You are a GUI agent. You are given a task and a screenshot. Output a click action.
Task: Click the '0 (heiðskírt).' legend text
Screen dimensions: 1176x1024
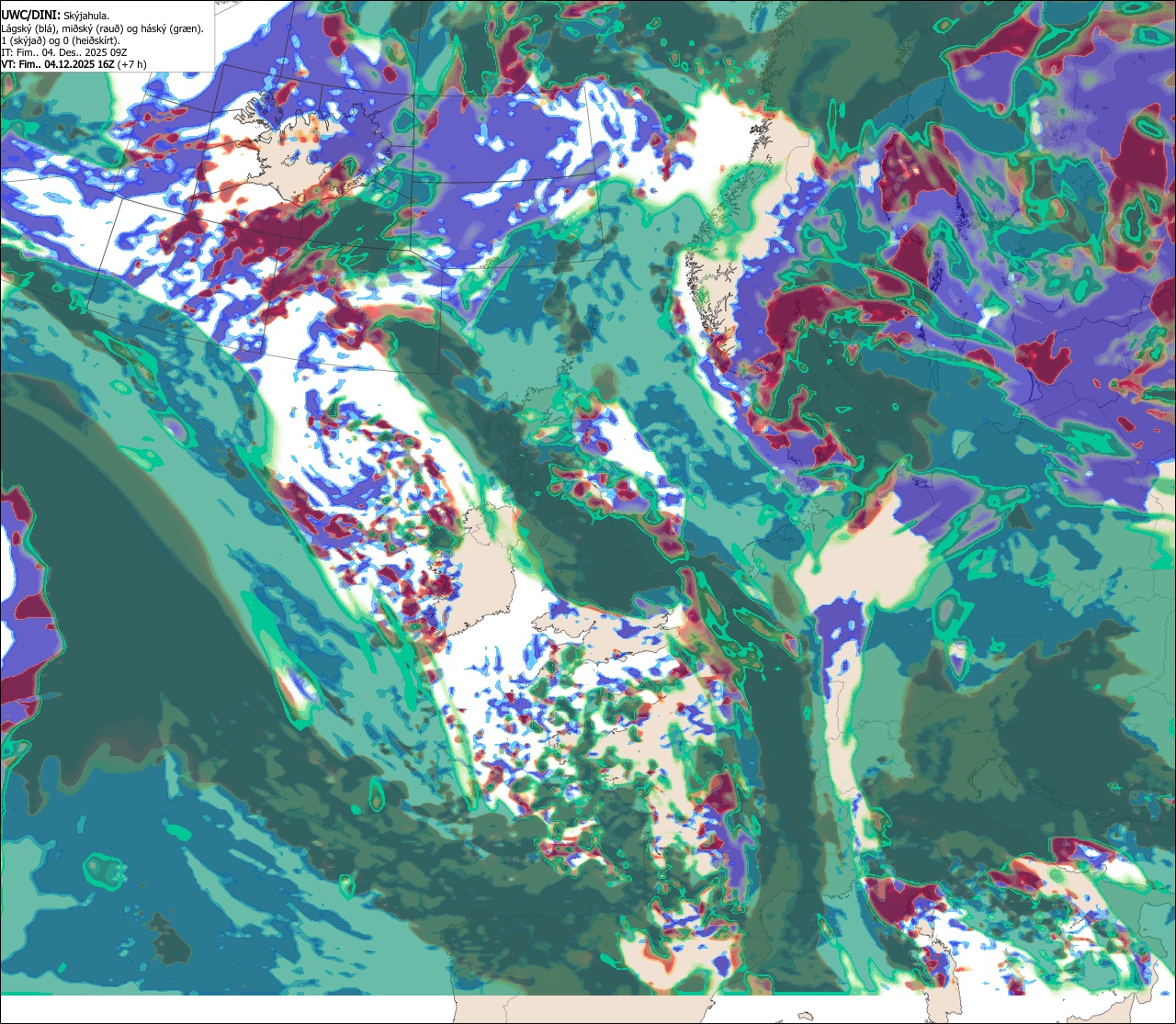pyautogui.click(x=91, y=41)
